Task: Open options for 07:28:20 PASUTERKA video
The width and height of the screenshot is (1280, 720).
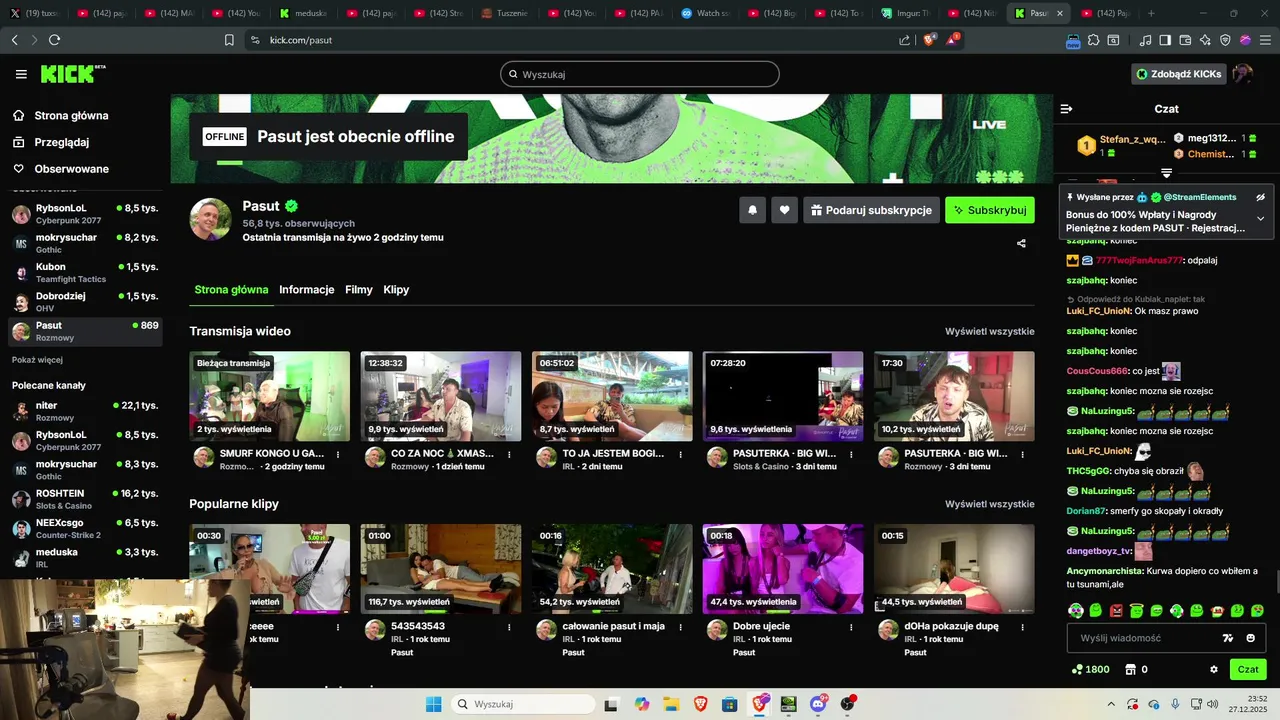Action: (851, 454)
